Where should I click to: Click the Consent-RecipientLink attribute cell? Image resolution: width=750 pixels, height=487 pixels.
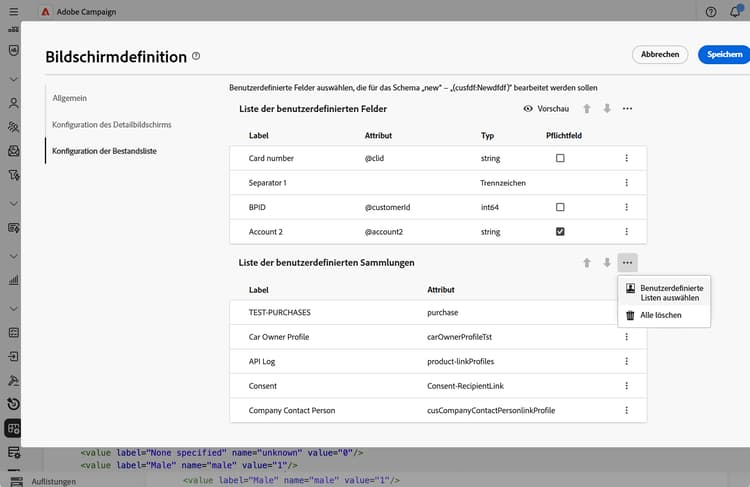point(465,386)
